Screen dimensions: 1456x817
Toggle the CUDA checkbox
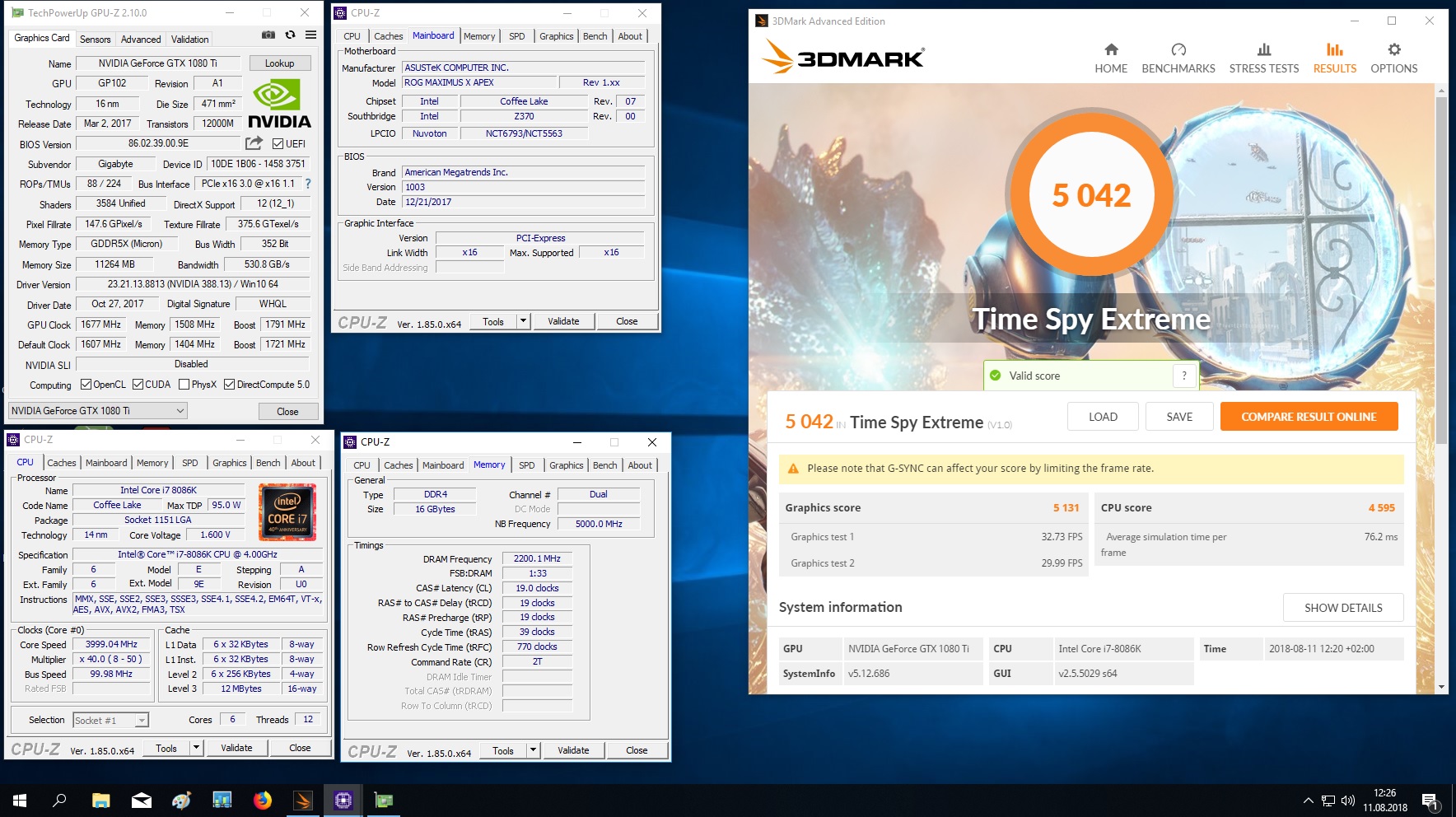pos(138,385)
